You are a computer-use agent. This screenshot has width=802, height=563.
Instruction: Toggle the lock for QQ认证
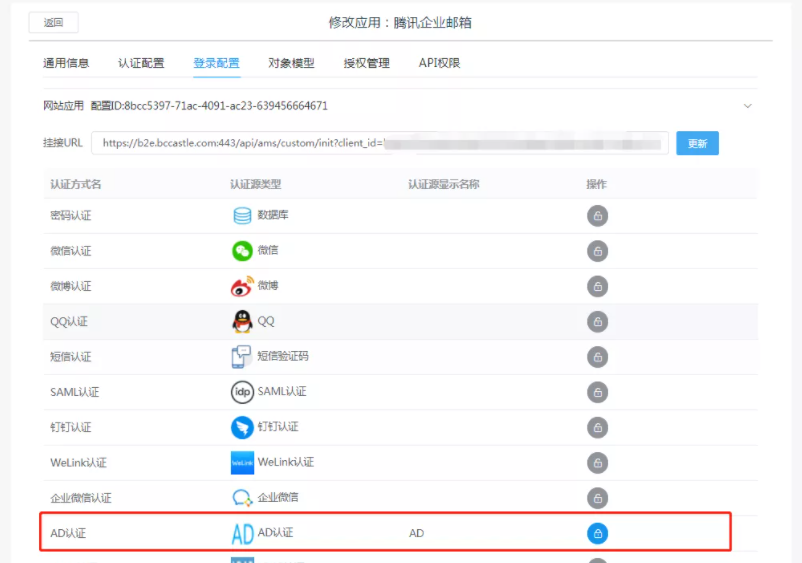click(597, 322)
